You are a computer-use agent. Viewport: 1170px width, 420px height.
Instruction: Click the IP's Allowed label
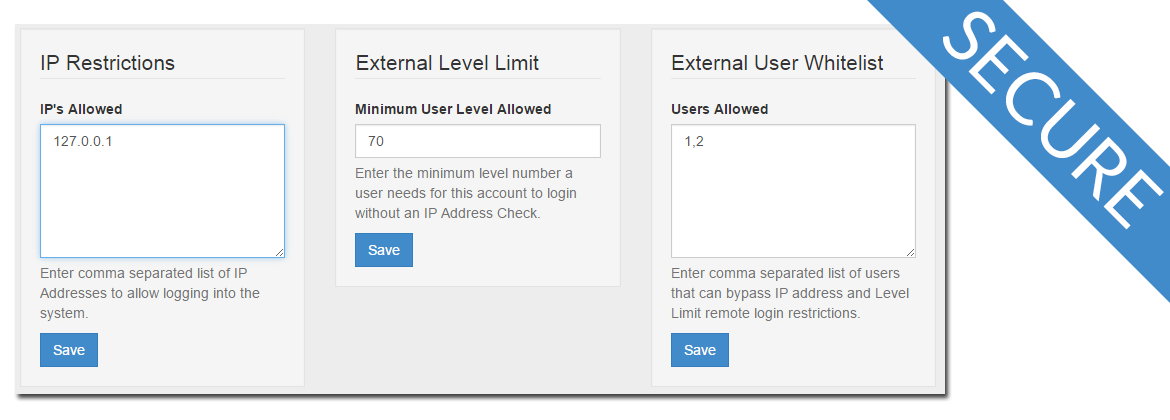pos(81,109)
